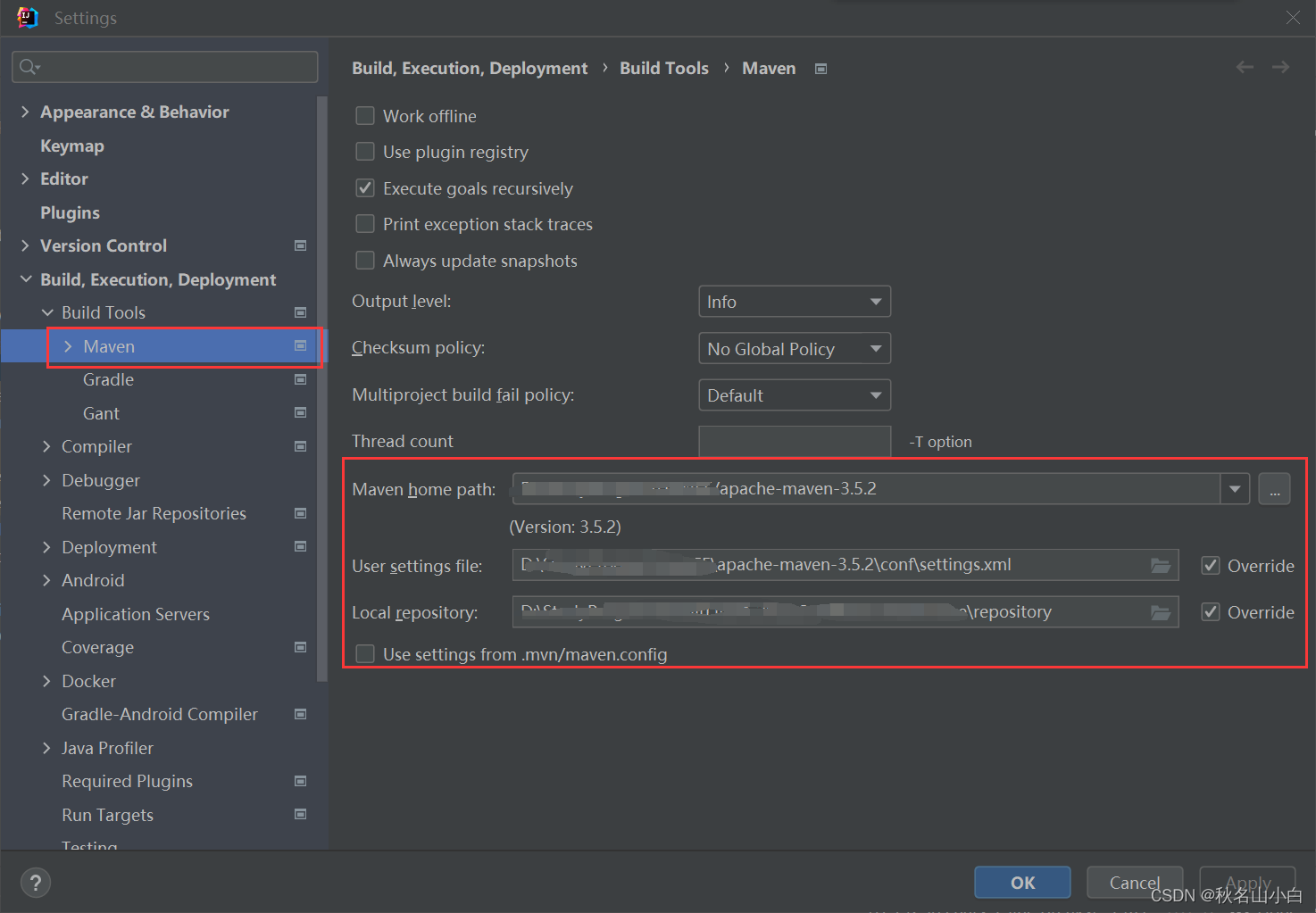Click the IntelliJ IDEA logo icon
The height and width of the screenshot is (913, 1316).
(x=28, y=18)
